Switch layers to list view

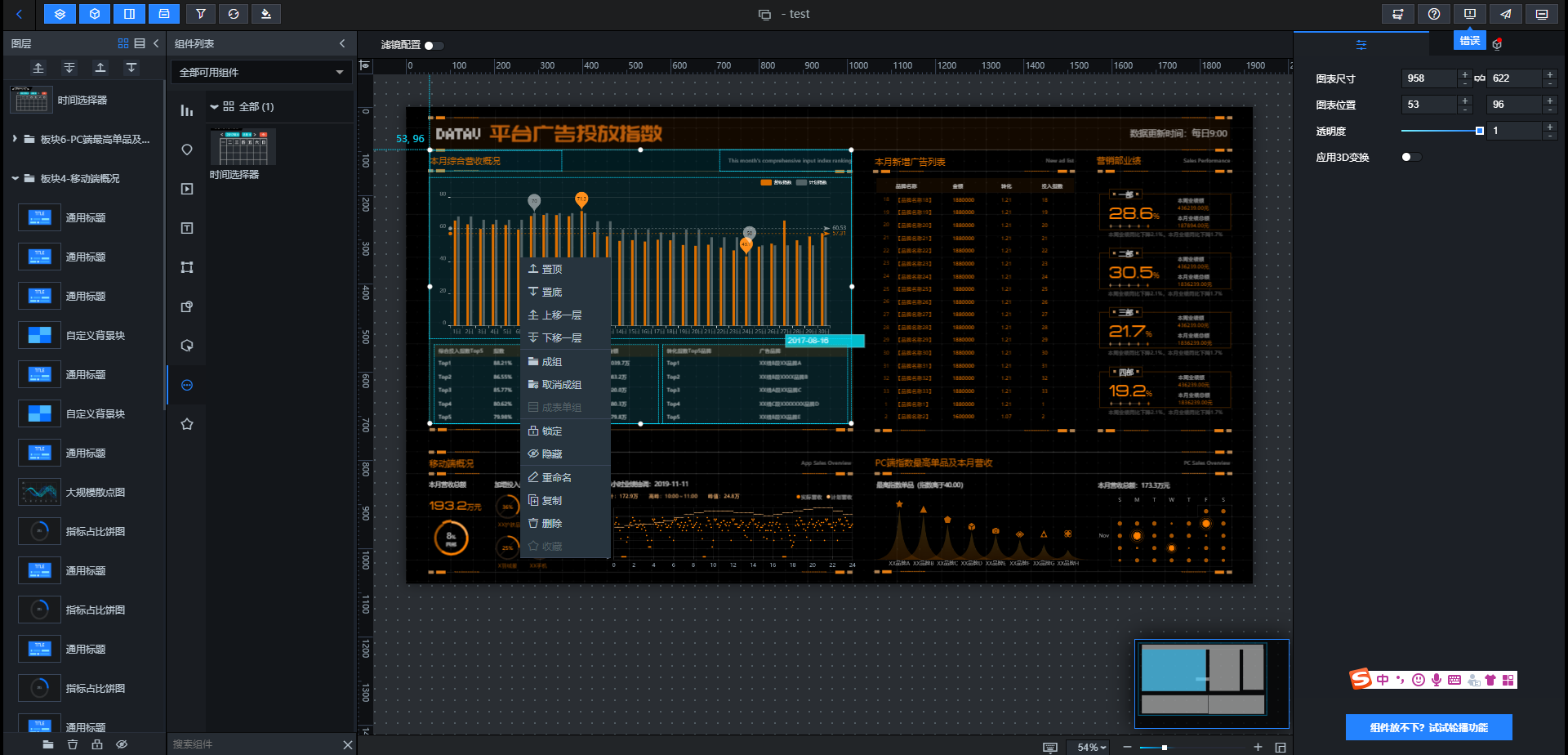pos(140,43)
